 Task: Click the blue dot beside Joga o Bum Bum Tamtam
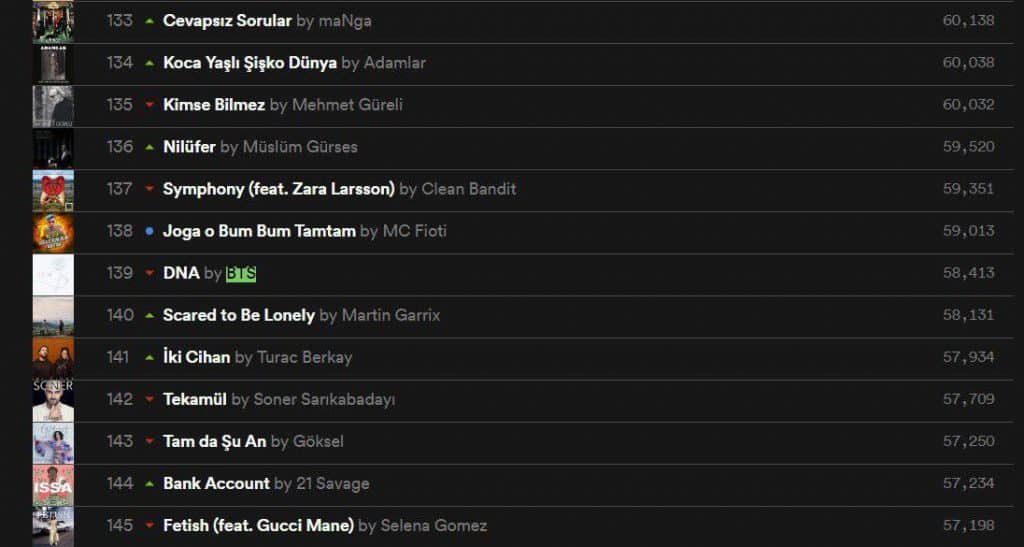(150, 231)
